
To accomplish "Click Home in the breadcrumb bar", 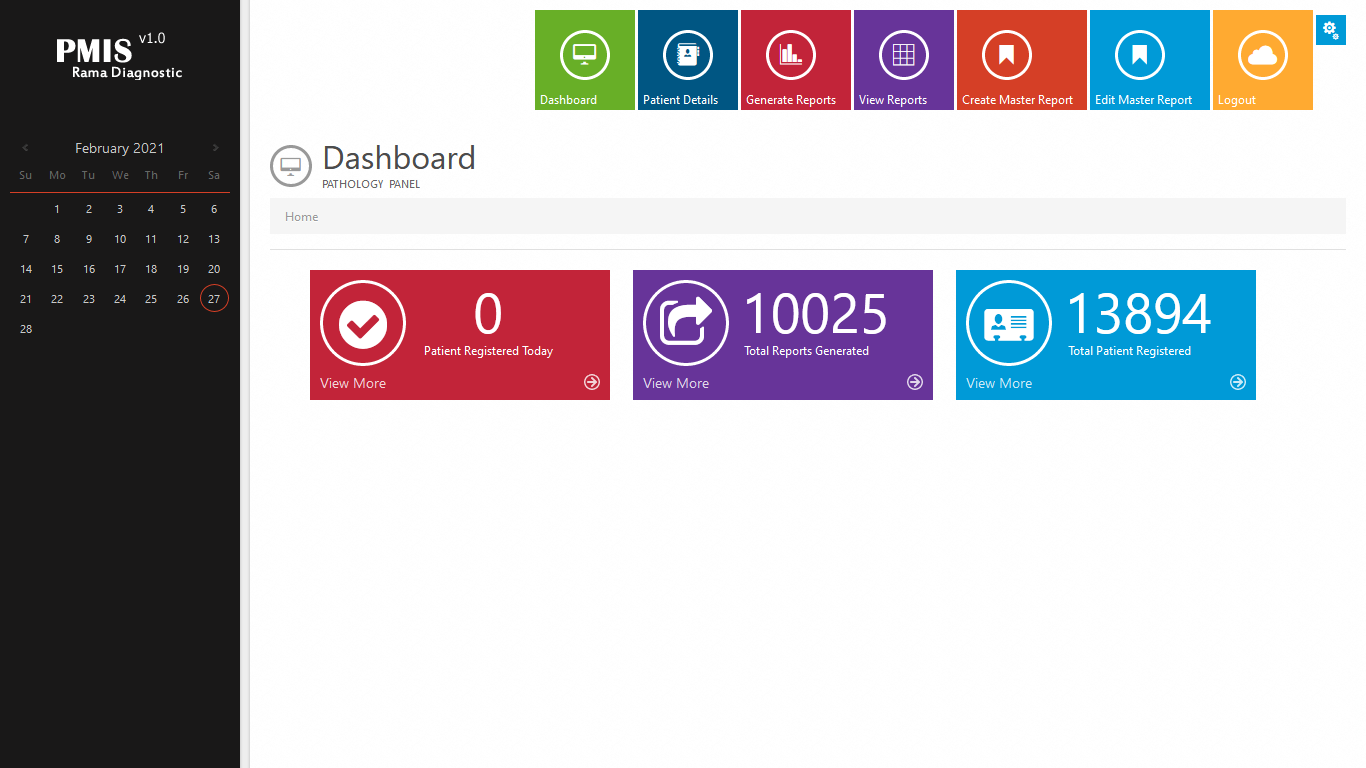I will (302, 217).
